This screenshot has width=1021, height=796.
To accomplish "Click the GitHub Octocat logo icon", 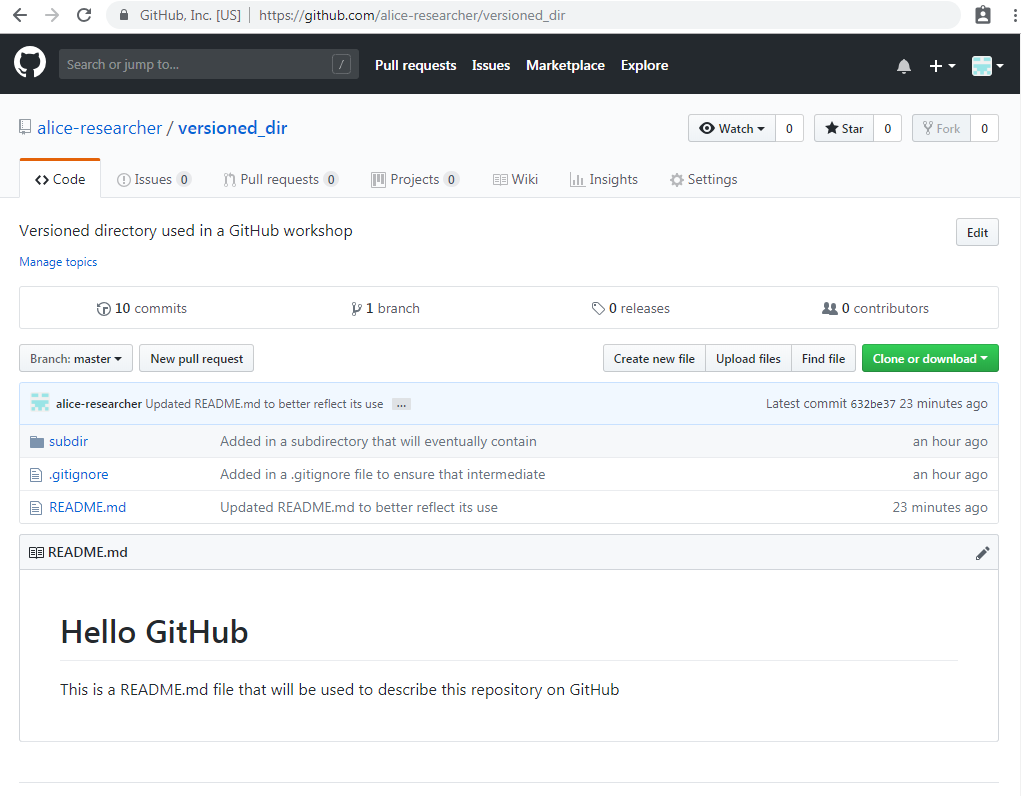I will tap(30, 63).
